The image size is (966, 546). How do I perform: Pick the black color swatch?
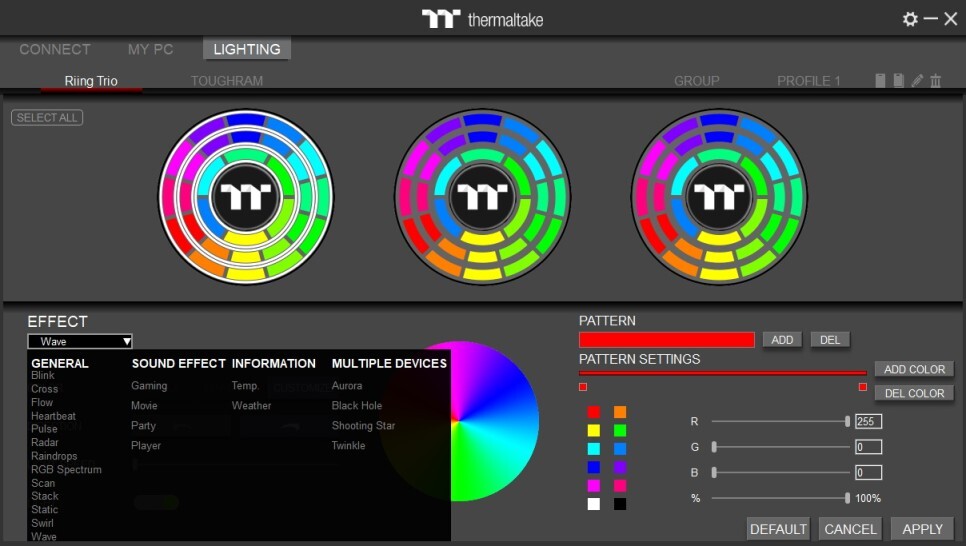pyautogui.click(x=620, y=504)
